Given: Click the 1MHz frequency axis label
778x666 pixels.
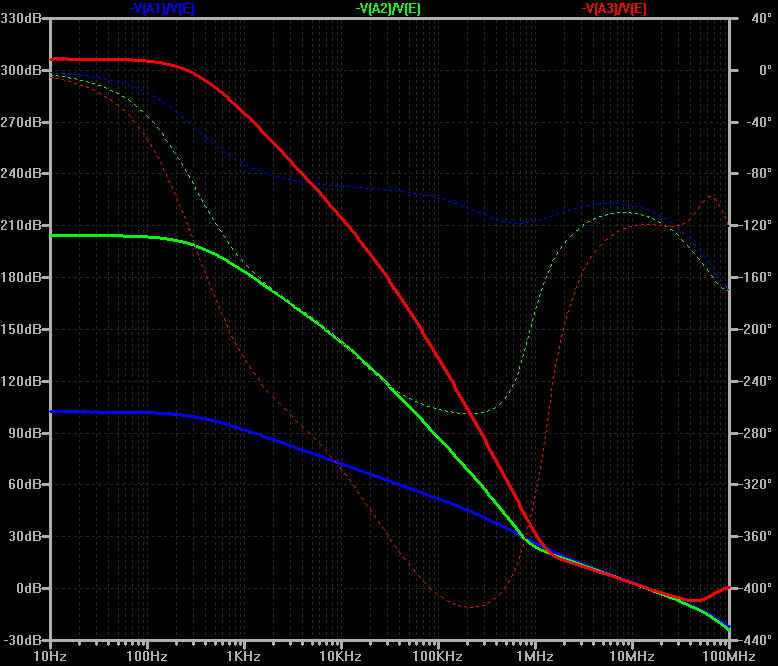Looking at the screenshot, I should (534, 657).
